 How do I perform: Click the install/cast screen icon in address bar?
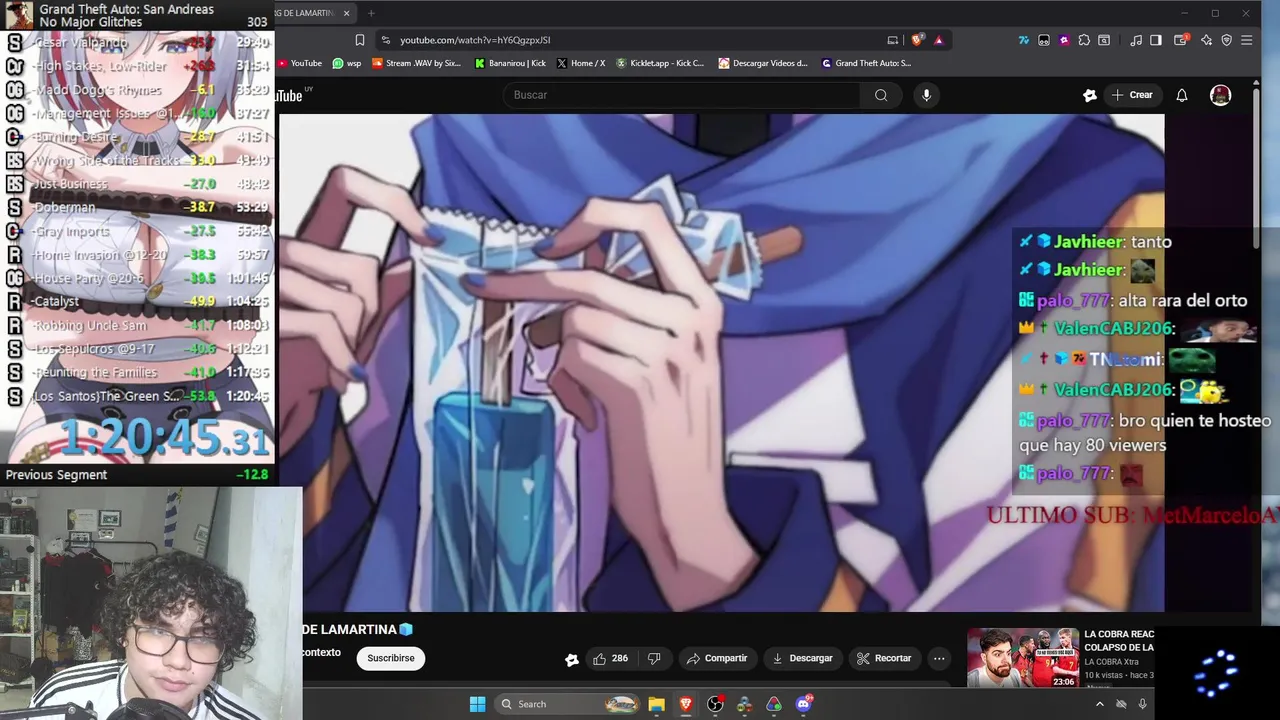click(x=893, y=40)
